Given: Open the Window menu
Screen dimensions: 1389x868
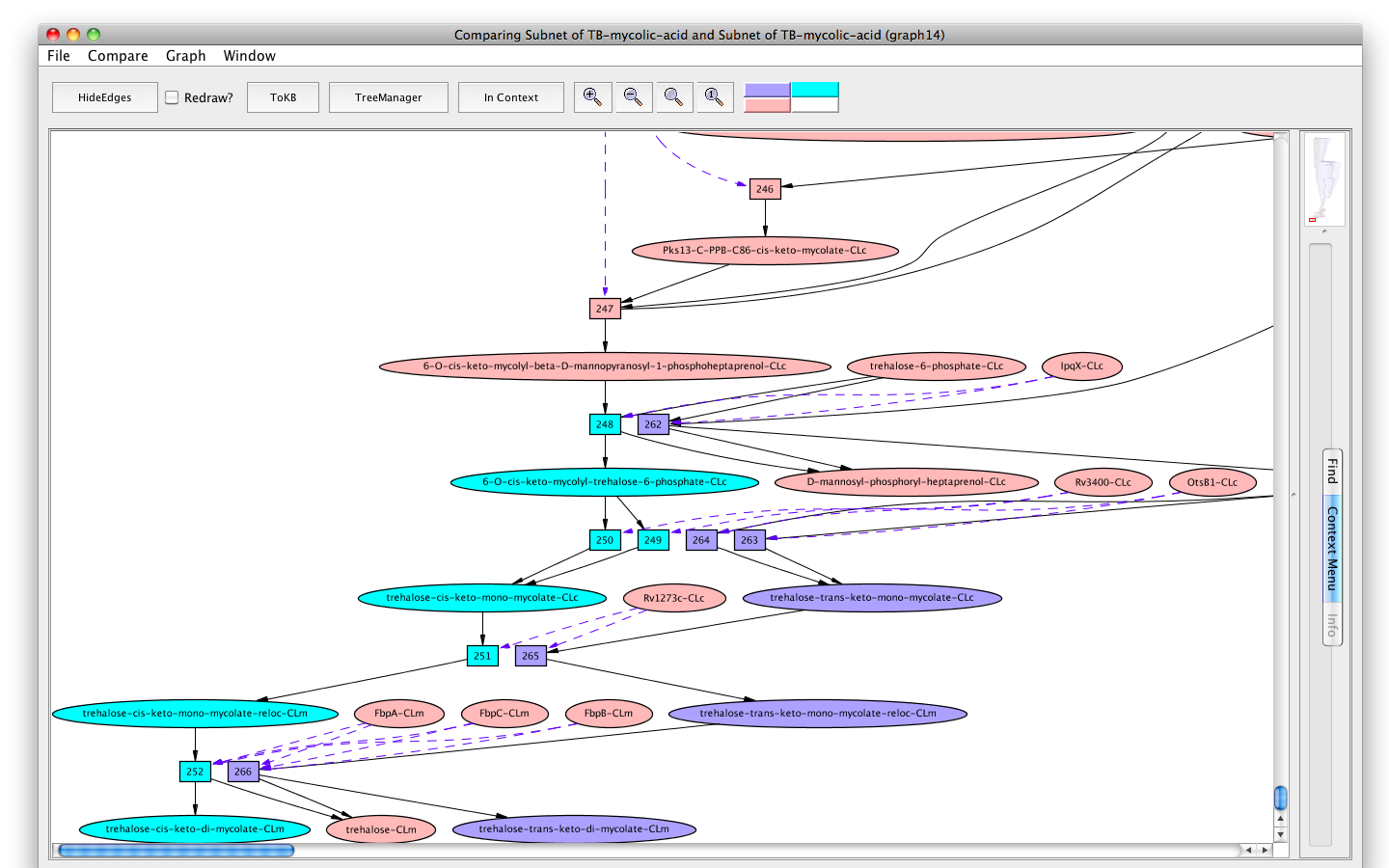Looking at the screenshot, I should (250, 56).
